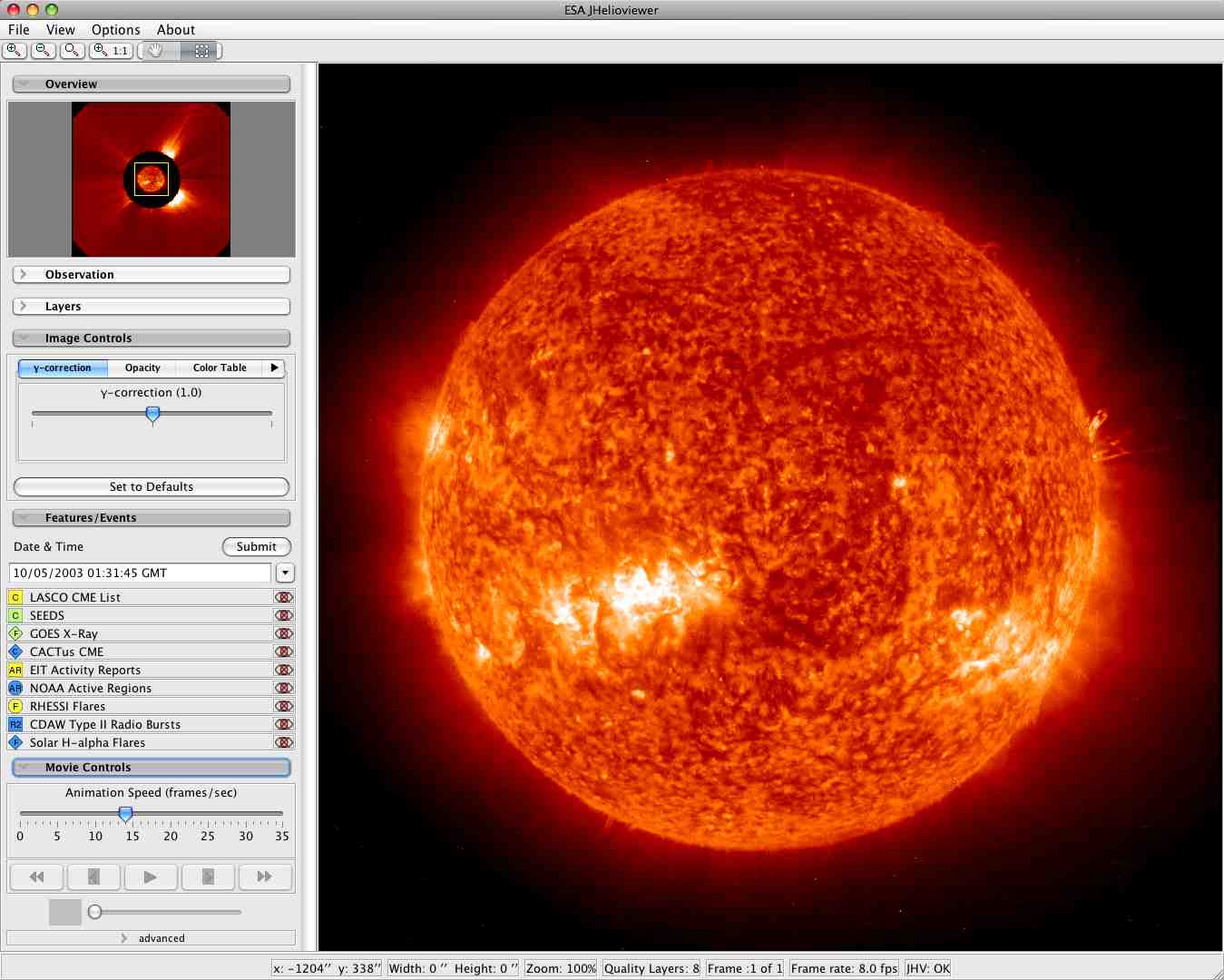Click the zoom in magnifier tool
1224x980 pixels.
[15, 51]
